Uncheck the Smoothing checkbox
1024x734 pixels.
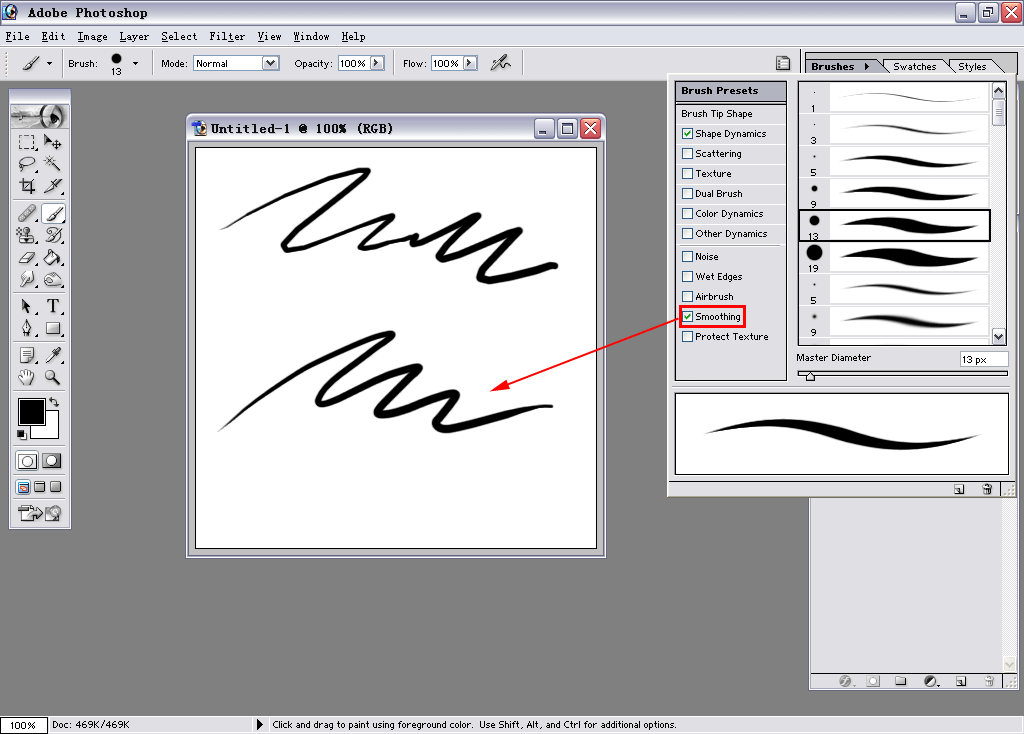point(687,317)
